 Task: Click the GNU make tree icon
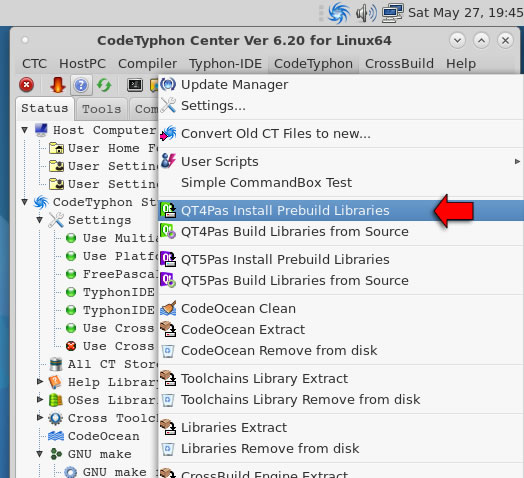[55, 454]
